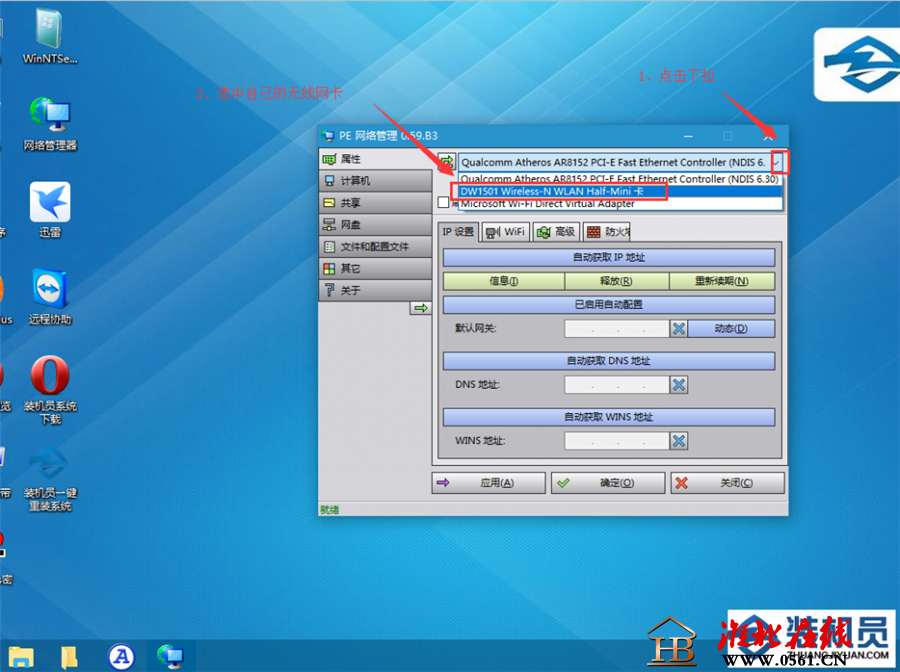Open the 其它 sidebar section
Image resolution: width=900 pixels, height=672 pixels.
point(375,268)
